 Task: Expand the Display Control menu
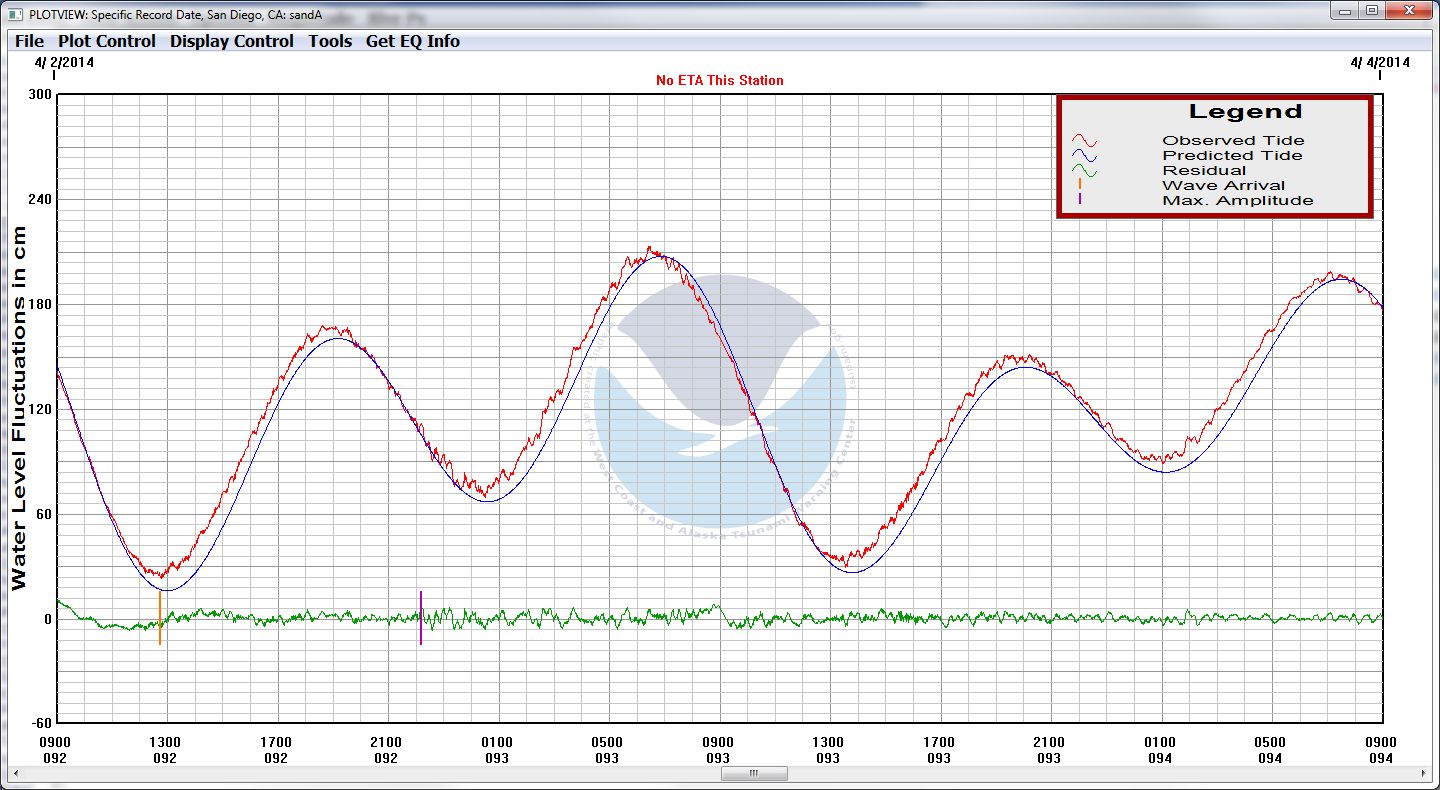[x=231, y=41]
